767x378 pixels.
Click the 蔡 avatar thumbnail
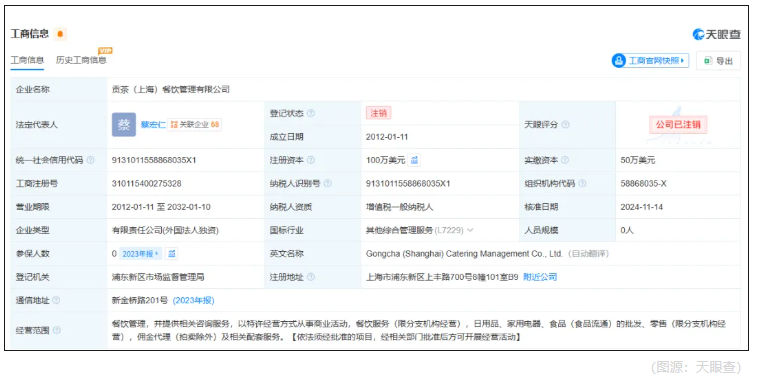pyautogui.click(x=124, y=125)
